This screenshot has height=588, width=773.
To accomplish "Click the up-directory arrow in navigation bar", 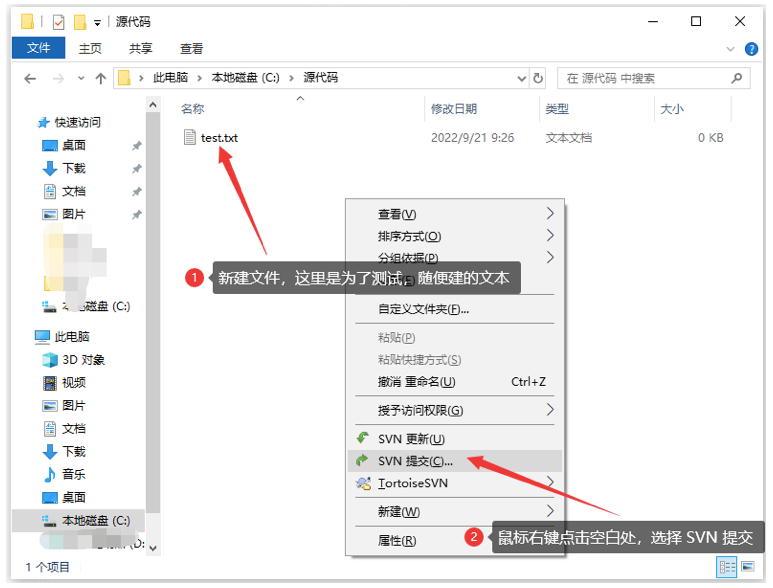I will [100, 78].
